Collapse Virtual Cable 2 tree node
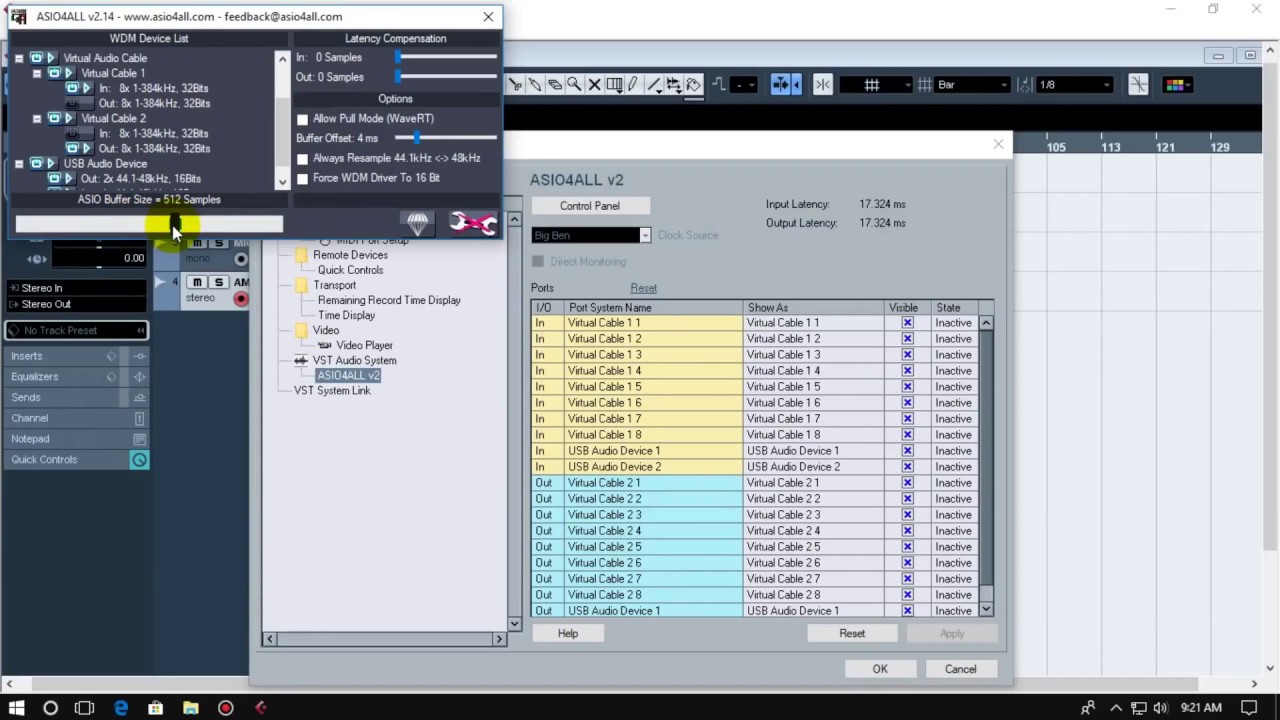Screen dimensions: 1280x720 (x=37, y=118)
